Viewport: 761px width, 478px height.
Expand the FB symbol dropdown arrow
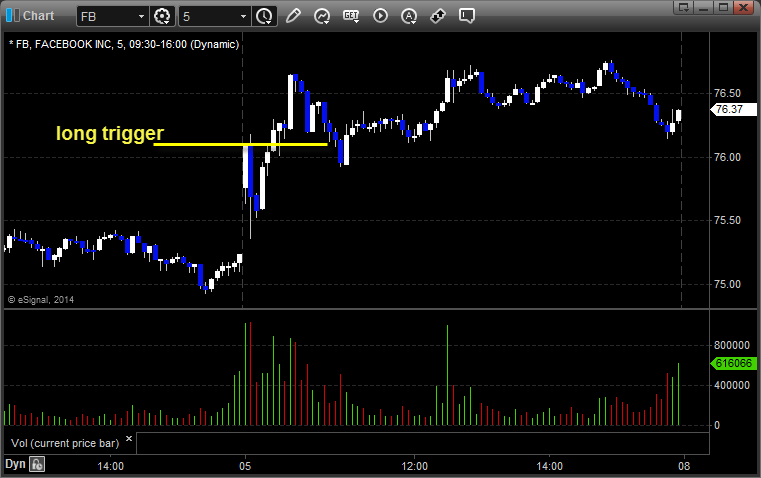(141, 16)
